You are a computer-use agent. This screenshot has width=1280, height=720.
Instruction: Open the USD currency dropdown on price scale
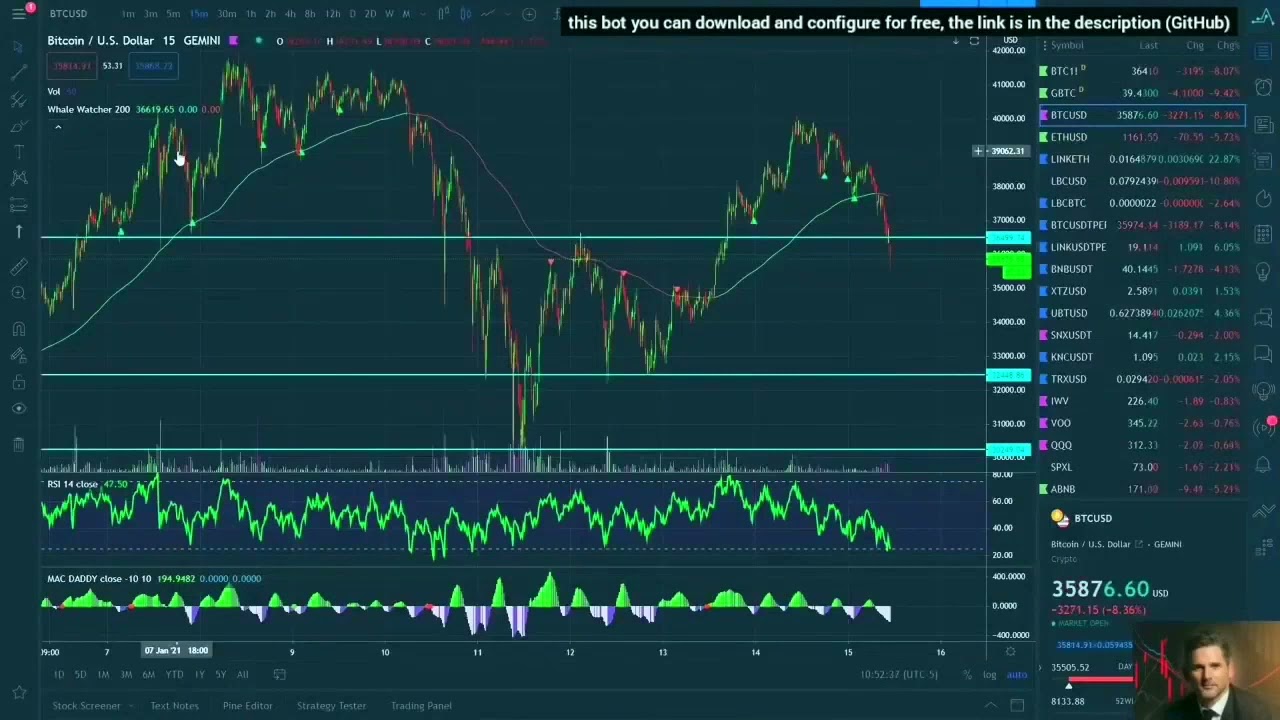(x=1011, y=40)
